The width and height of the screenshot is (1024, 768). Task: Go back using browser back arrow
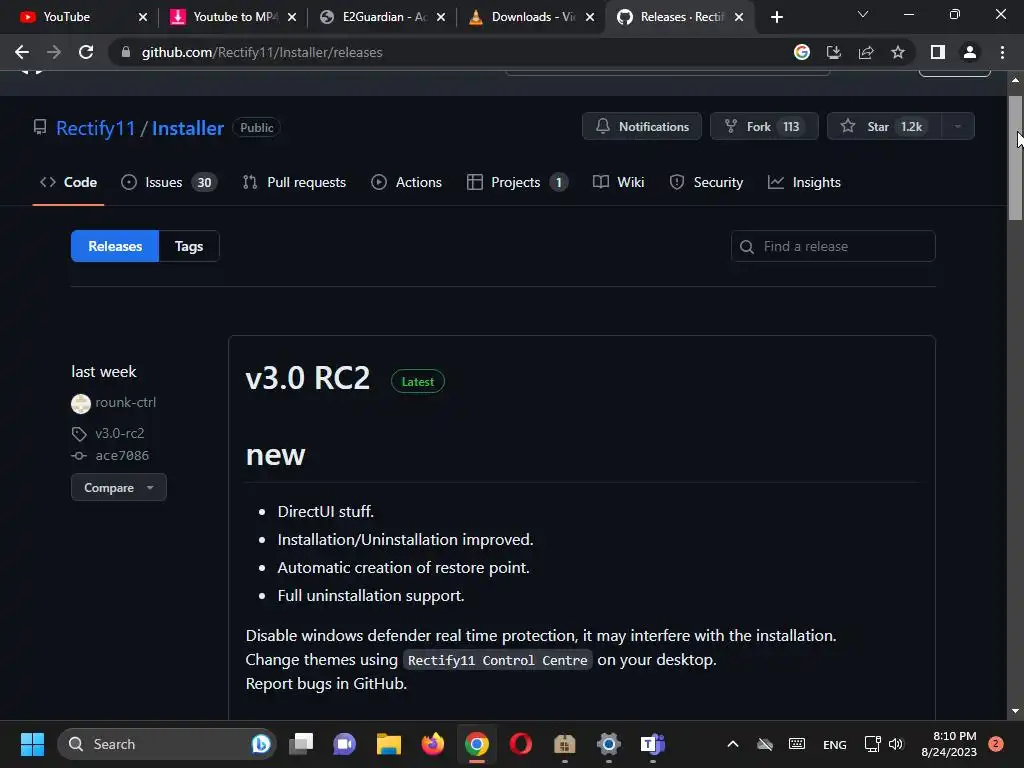pos(22,52)
